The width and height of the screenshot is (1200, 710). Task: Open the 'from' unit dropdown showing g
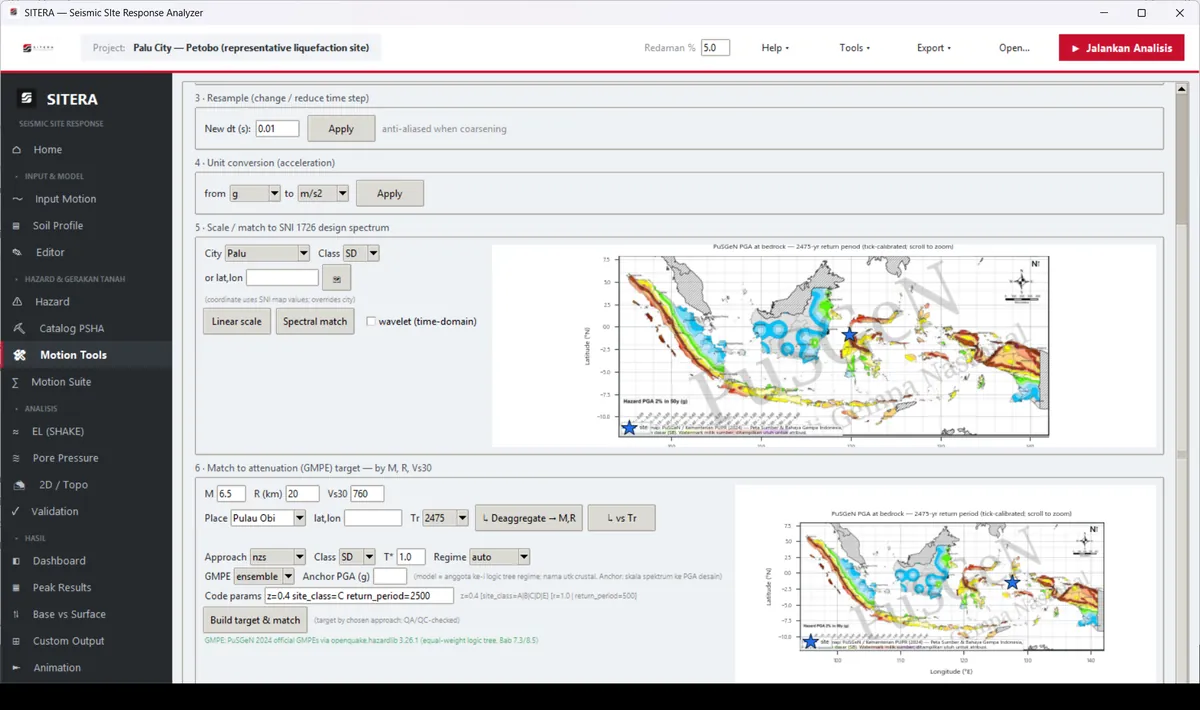tap(255, 194)
